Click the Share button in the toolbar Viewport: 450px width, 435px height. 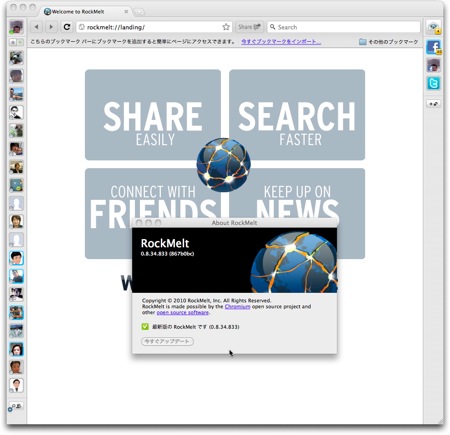(249, 27)
